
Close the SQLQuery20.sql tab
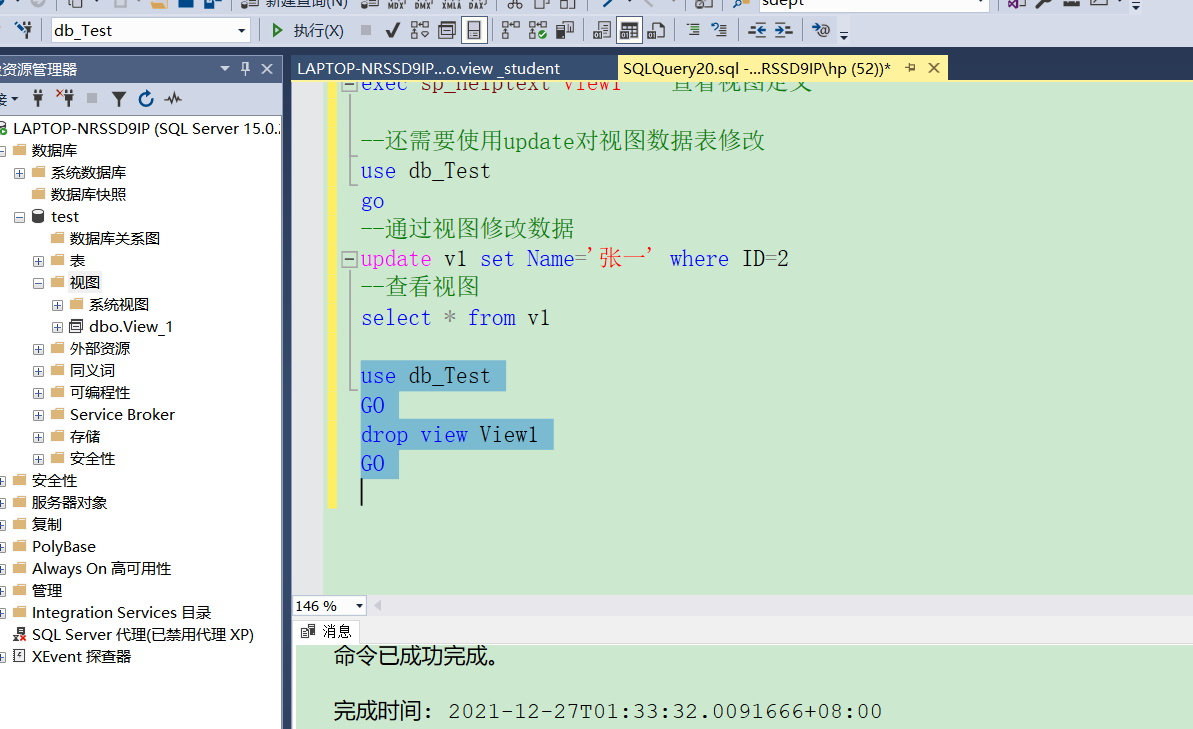934,68
